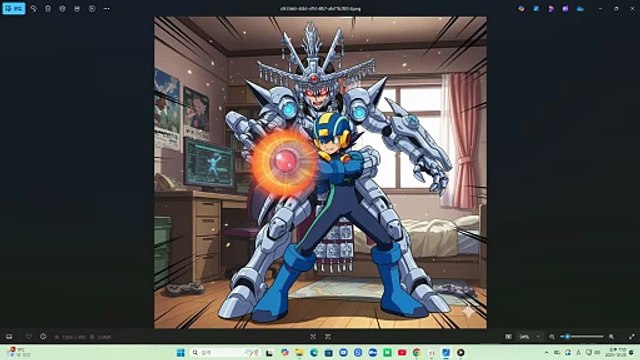Open Google Chrome from the taskbar

point(417,353)
